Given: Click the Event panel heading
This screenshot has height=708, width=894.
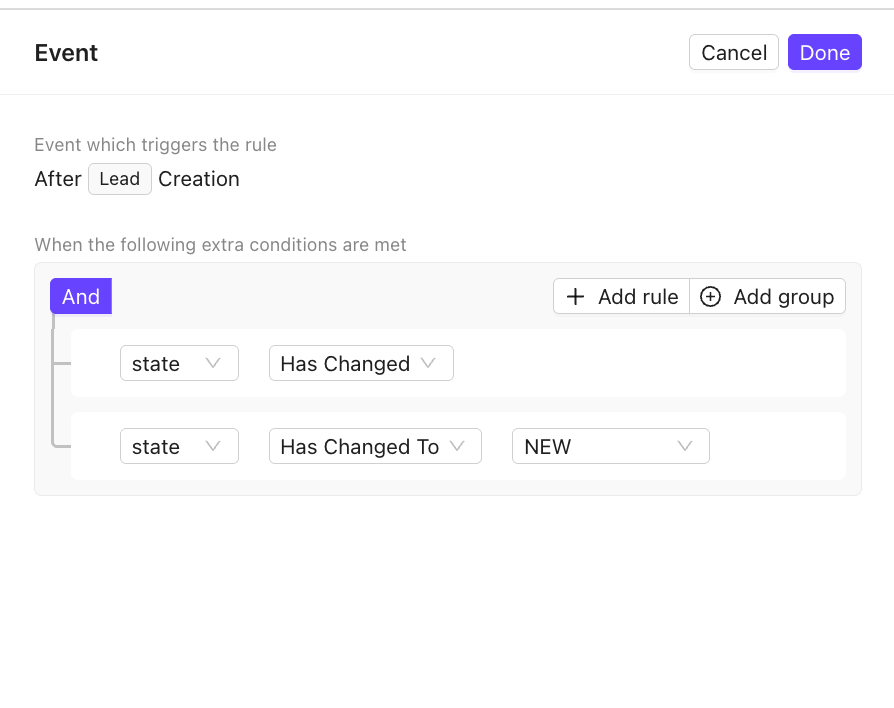Looking at the screenshot, I should (66, 53).
